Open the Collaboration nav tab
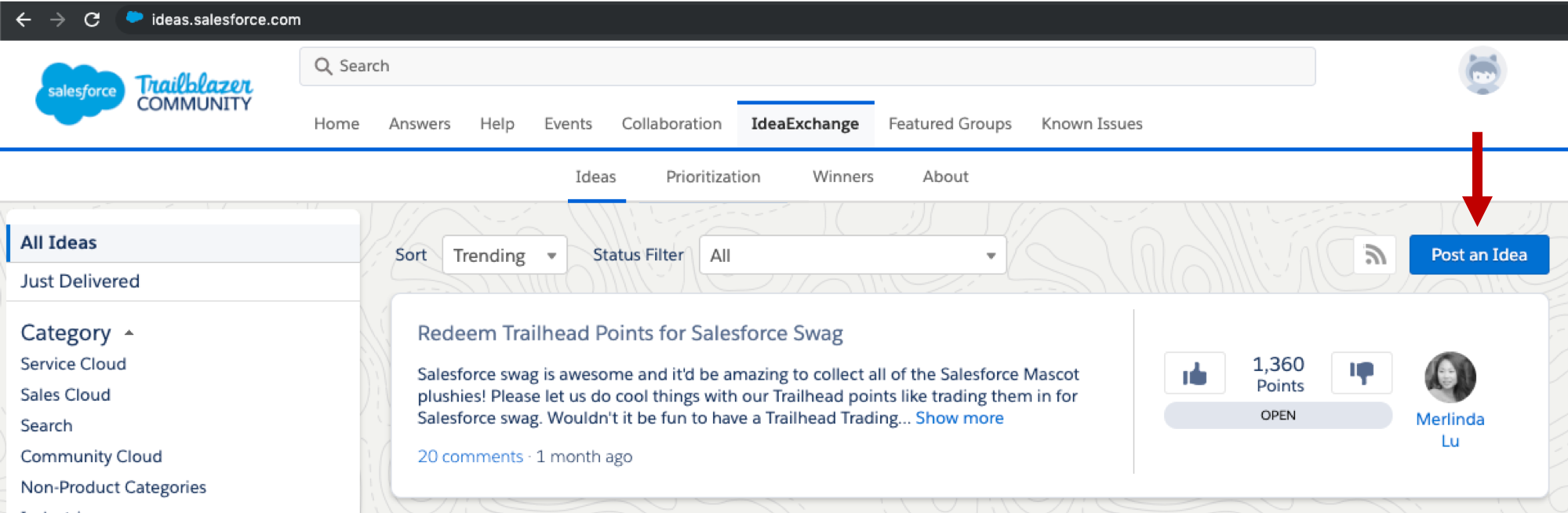Viewport: 1568px width, 513px height. click(x=671, y=124)
